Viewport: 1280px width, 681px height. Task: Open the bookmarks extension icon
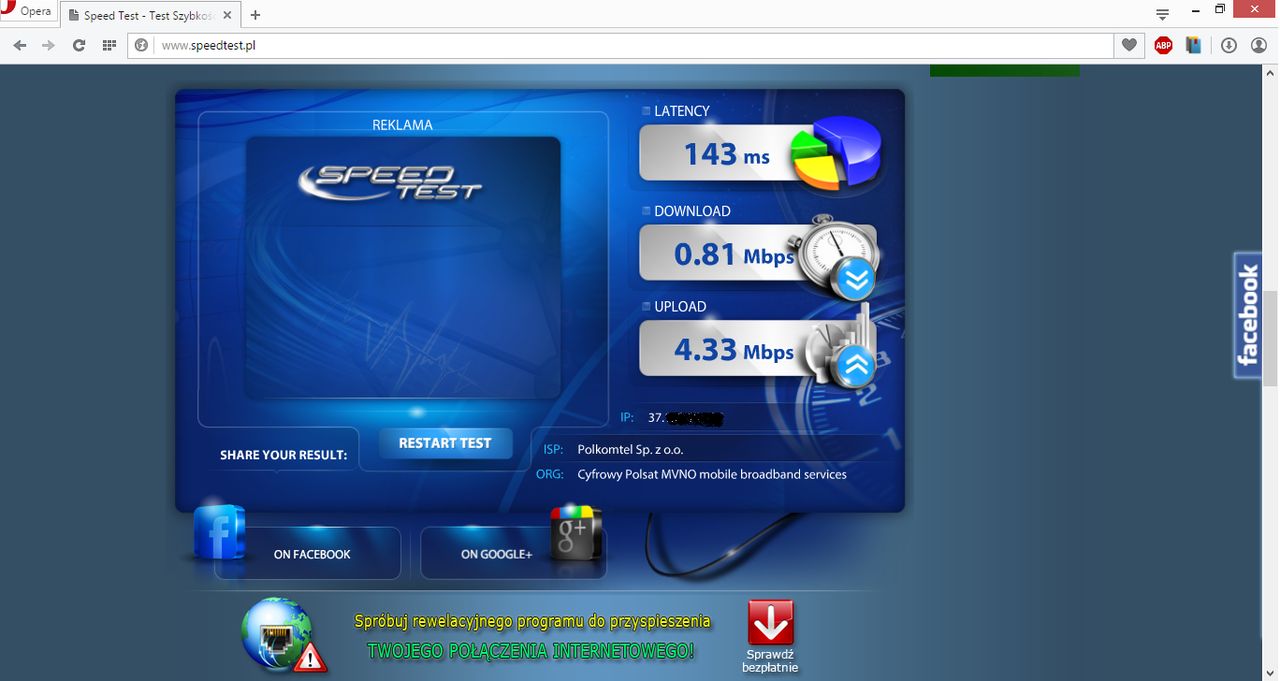1193,45
